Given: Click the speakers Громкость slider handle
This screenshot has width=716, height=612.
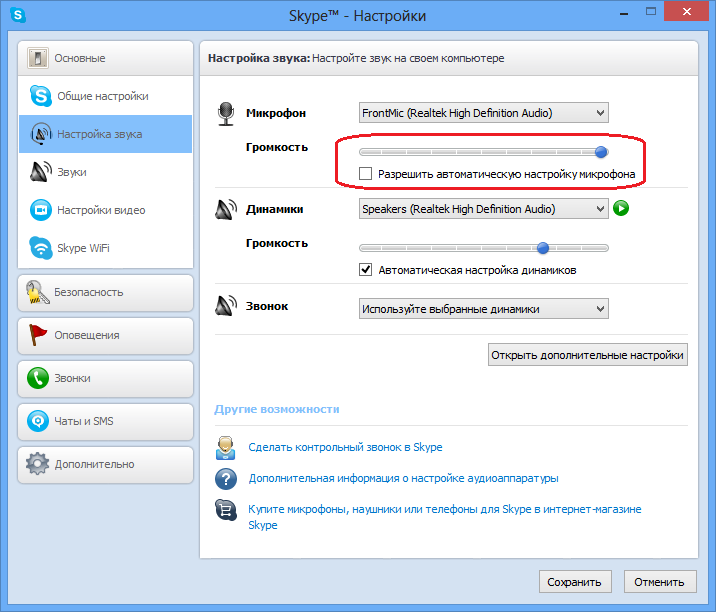Looking at the screenshot, I should click(543, 248).
